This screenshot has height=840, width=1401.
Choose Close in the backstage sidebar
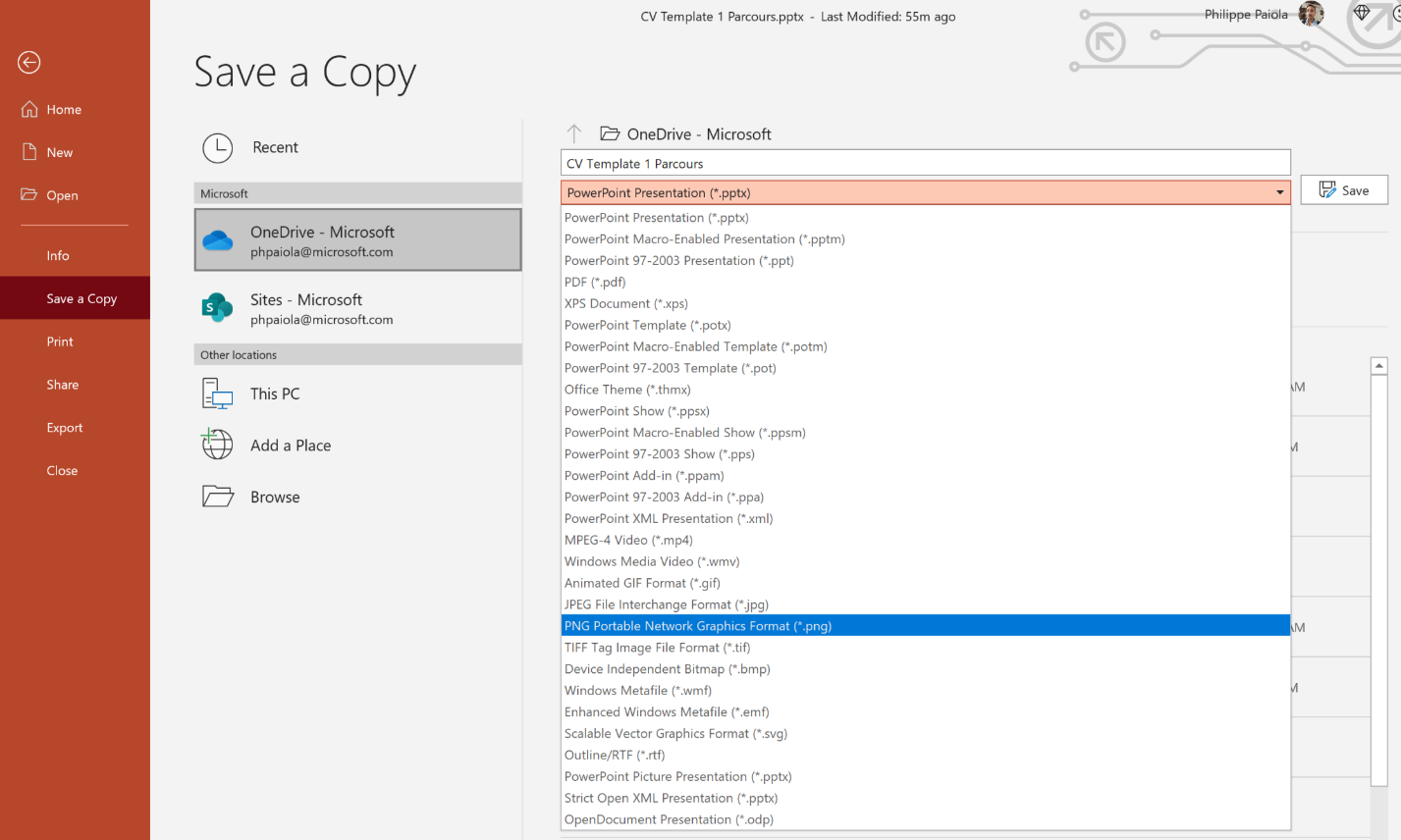[x=75, y=471]
